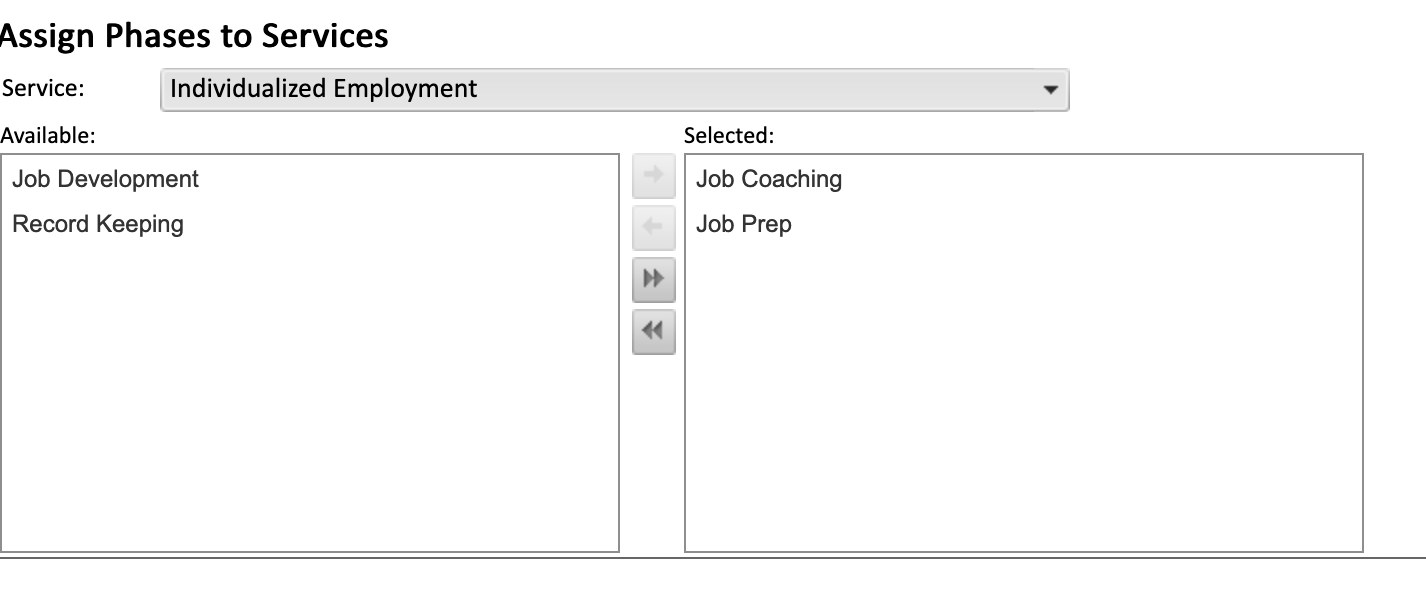Click the Assign Phases to Services heading

click(x=194, y=36)
